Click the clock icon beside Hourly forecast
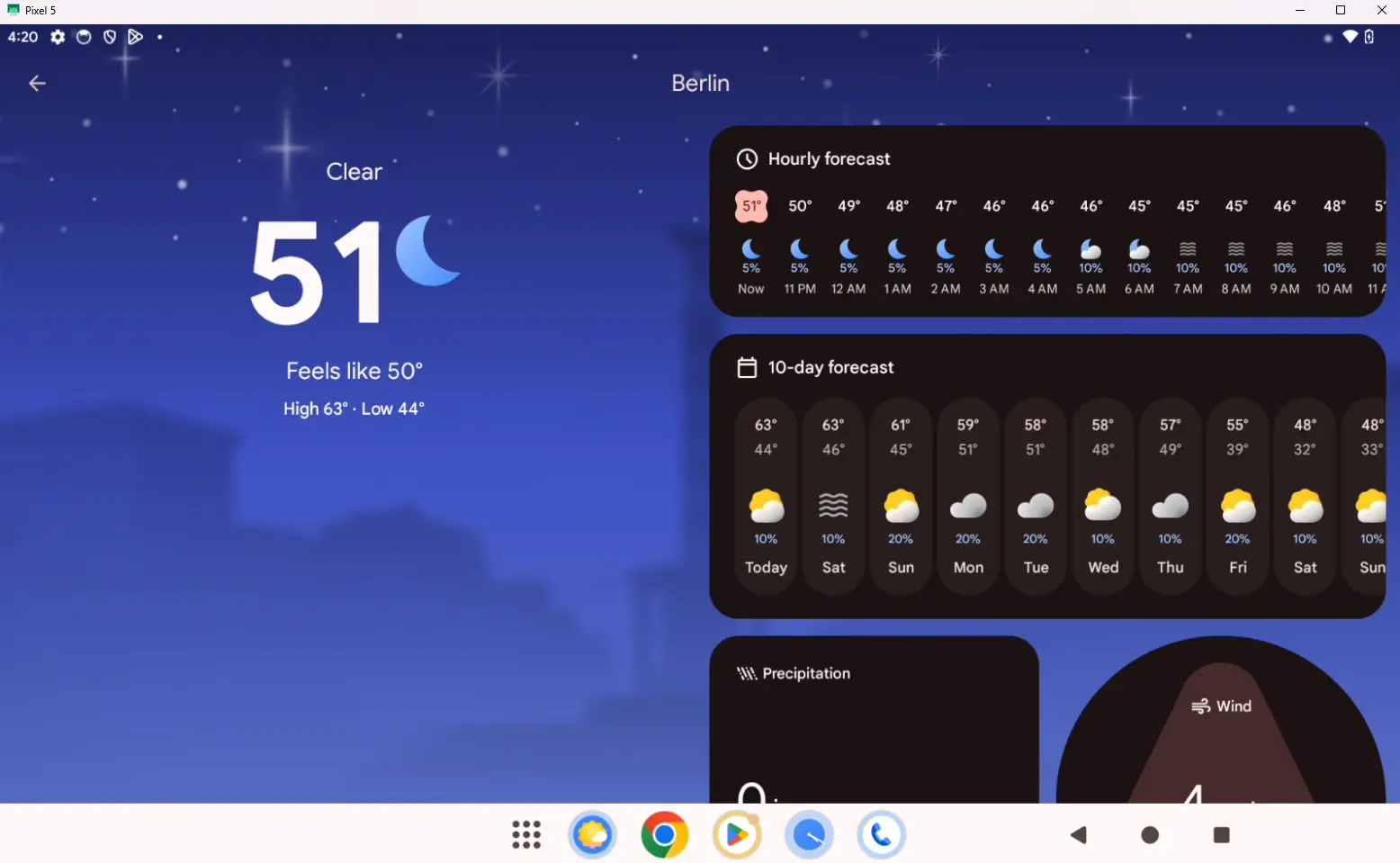 click(x=747, y=159)
